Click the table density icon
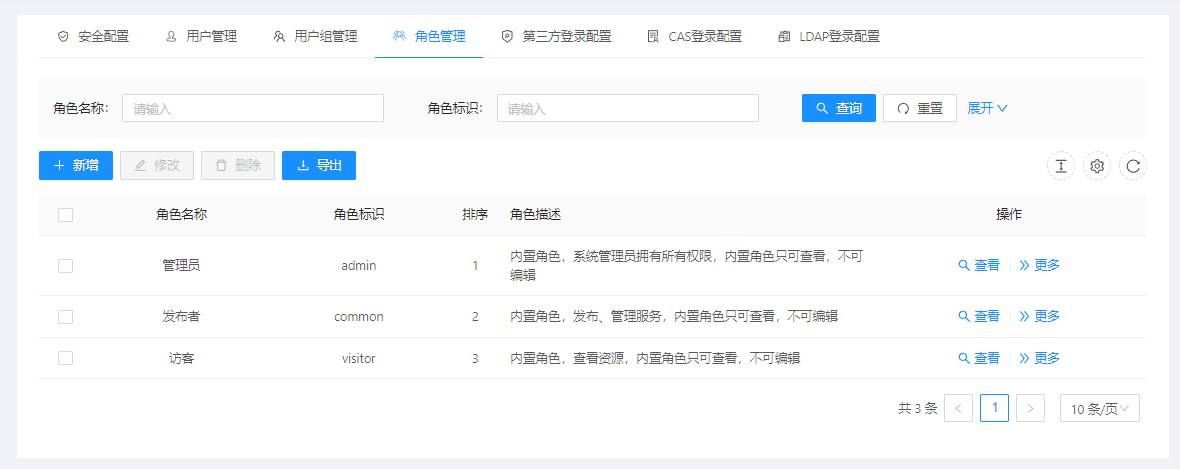This screenshot has width=1180, height=469. [1060, 166]
